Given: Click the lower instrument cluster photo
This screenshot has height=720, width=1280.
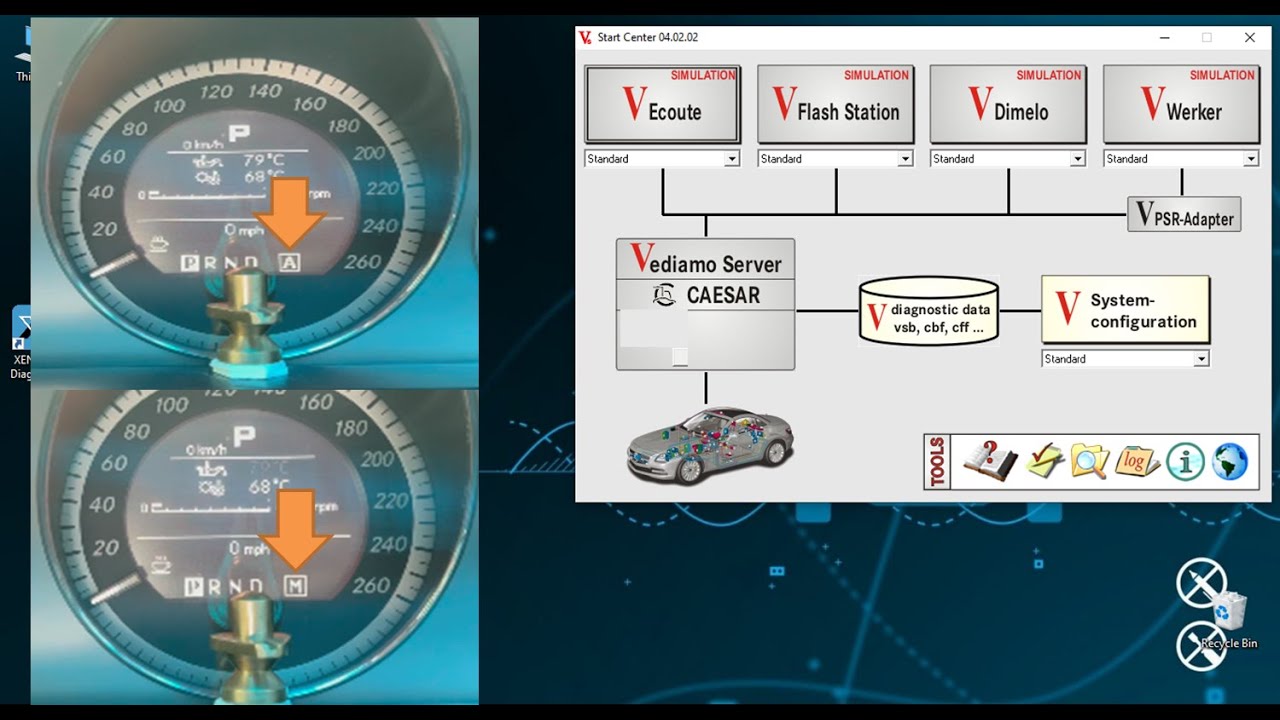Looking at the screenshot, I should pos(254,547).
